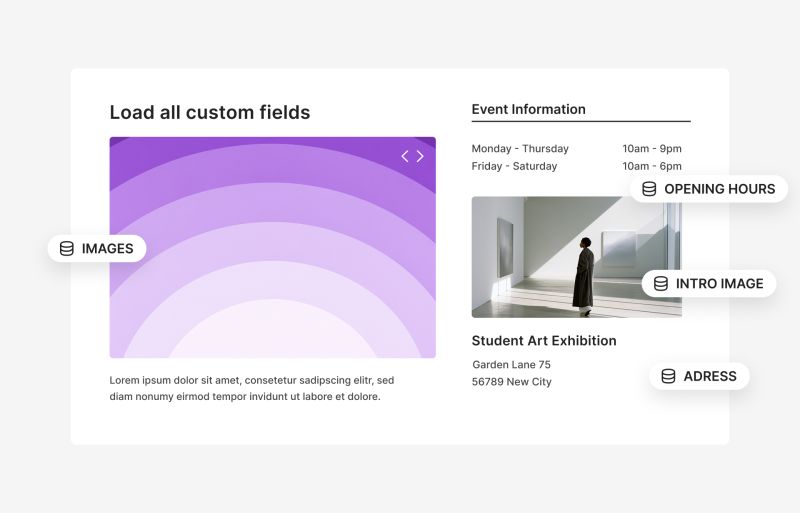Advance the slider with the right arrow
The height and width of the screenshot is (513, 800).
[420, 156]
